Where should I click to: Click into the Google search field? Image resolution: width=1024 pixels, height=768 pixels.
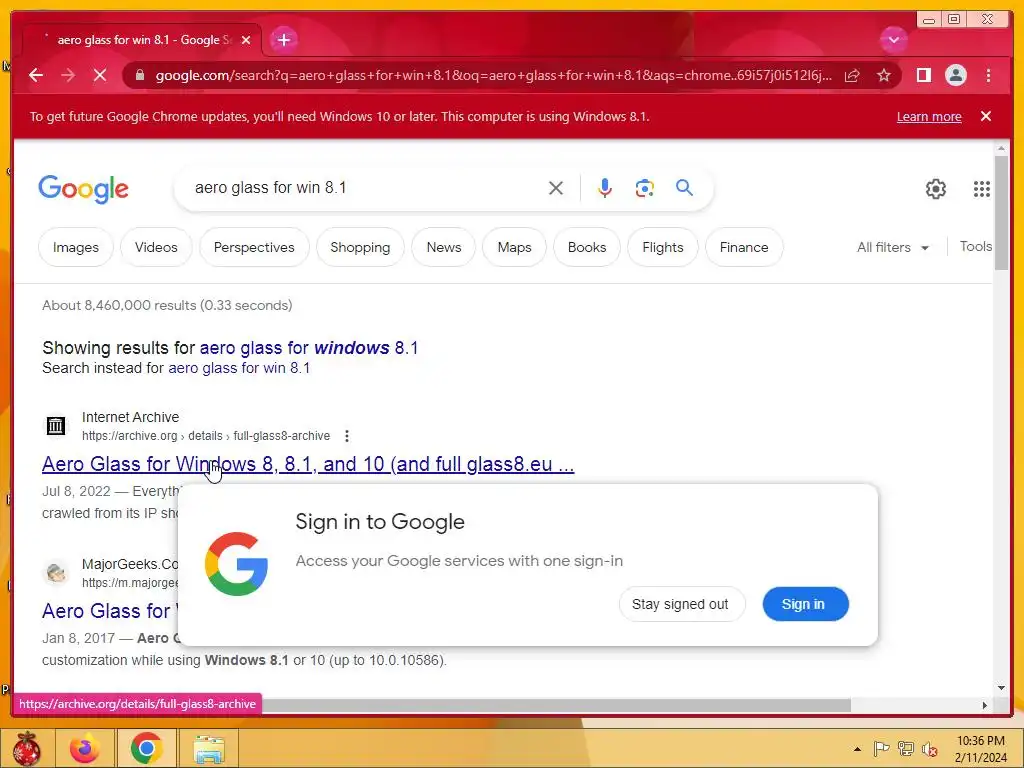click(366, 188)
